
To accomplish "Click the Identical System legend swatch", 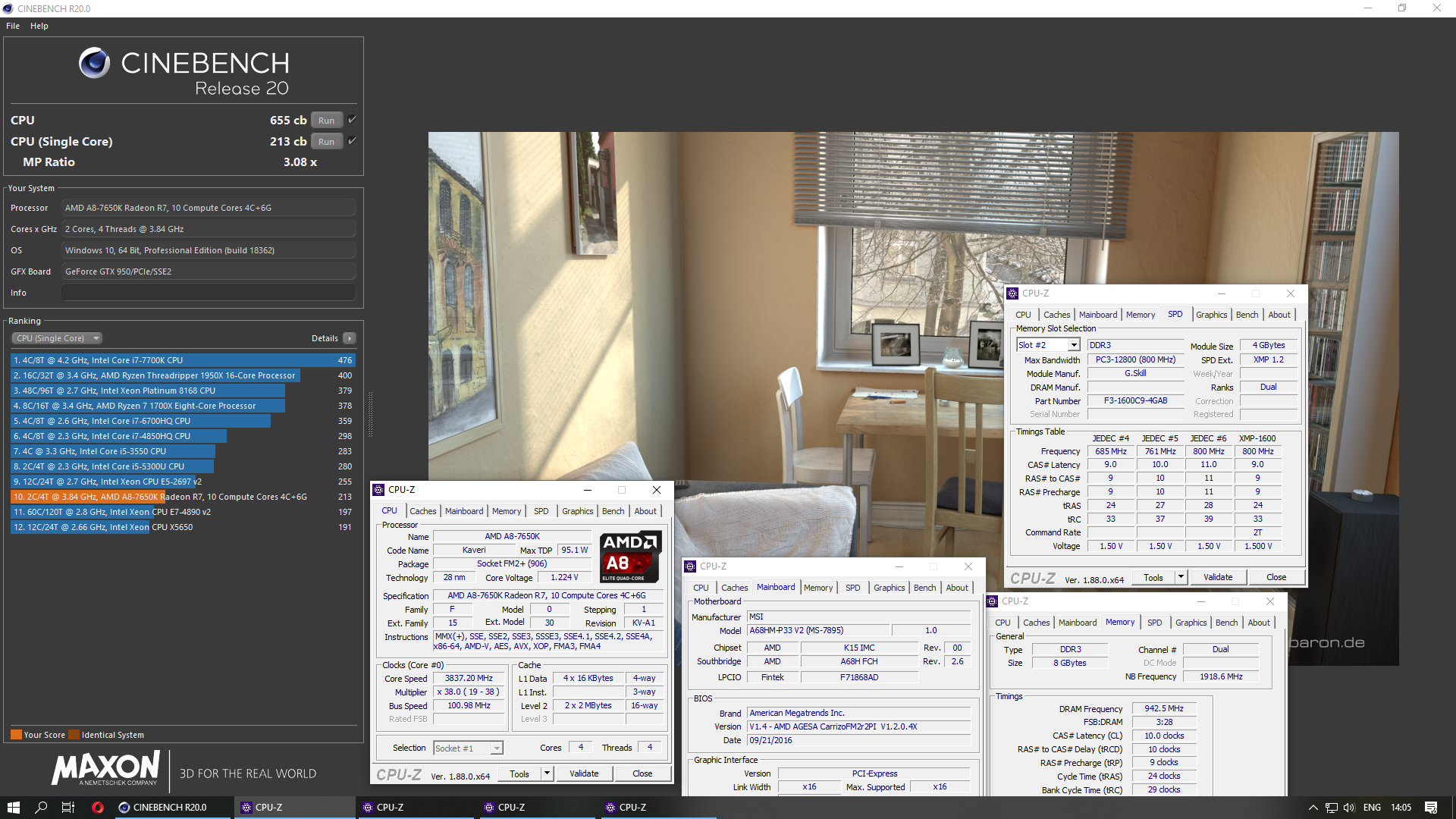I will click(74, 735).
